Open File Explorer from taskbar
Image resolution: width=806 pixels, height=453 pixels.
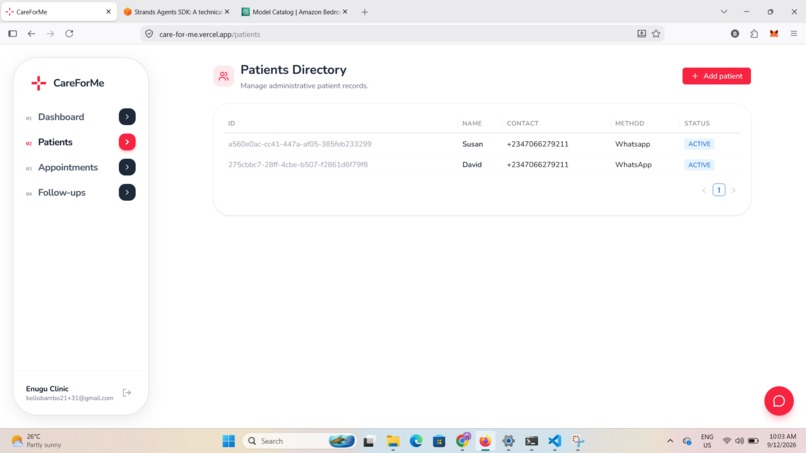click(x=393, y=441)
